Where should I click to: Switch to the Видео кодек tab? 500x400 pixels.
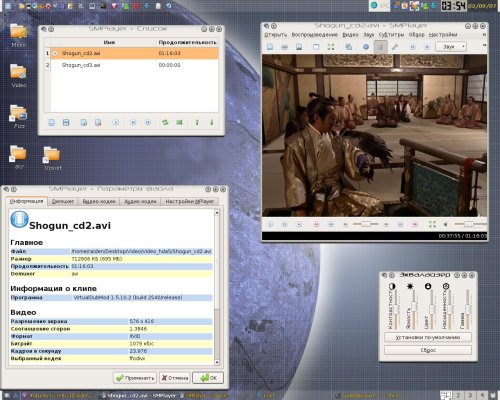tap(99, 201)
